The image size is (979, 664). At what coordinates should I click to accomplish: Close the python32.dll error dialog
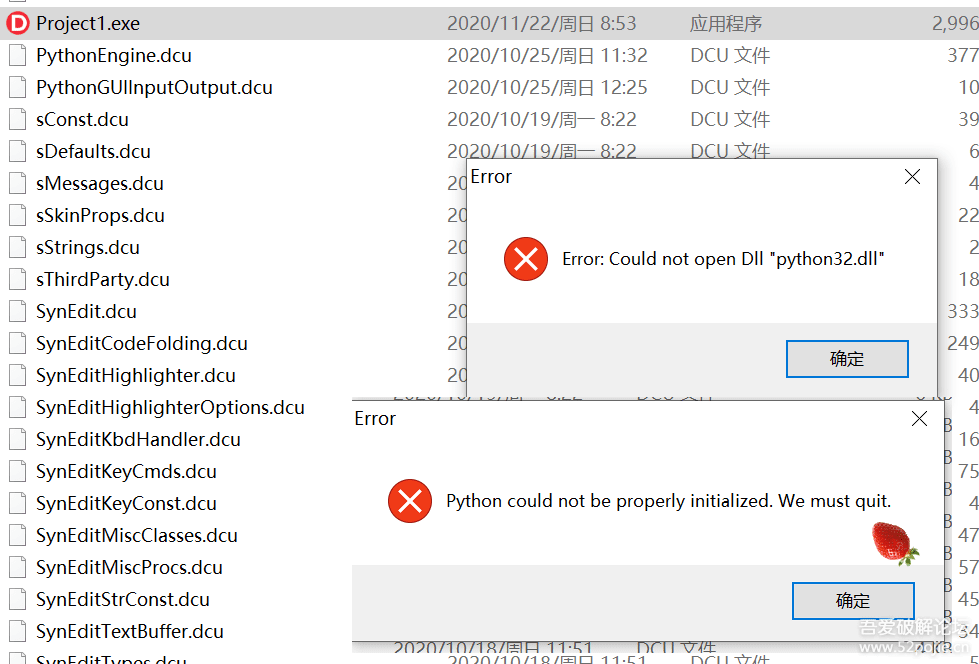912,176
